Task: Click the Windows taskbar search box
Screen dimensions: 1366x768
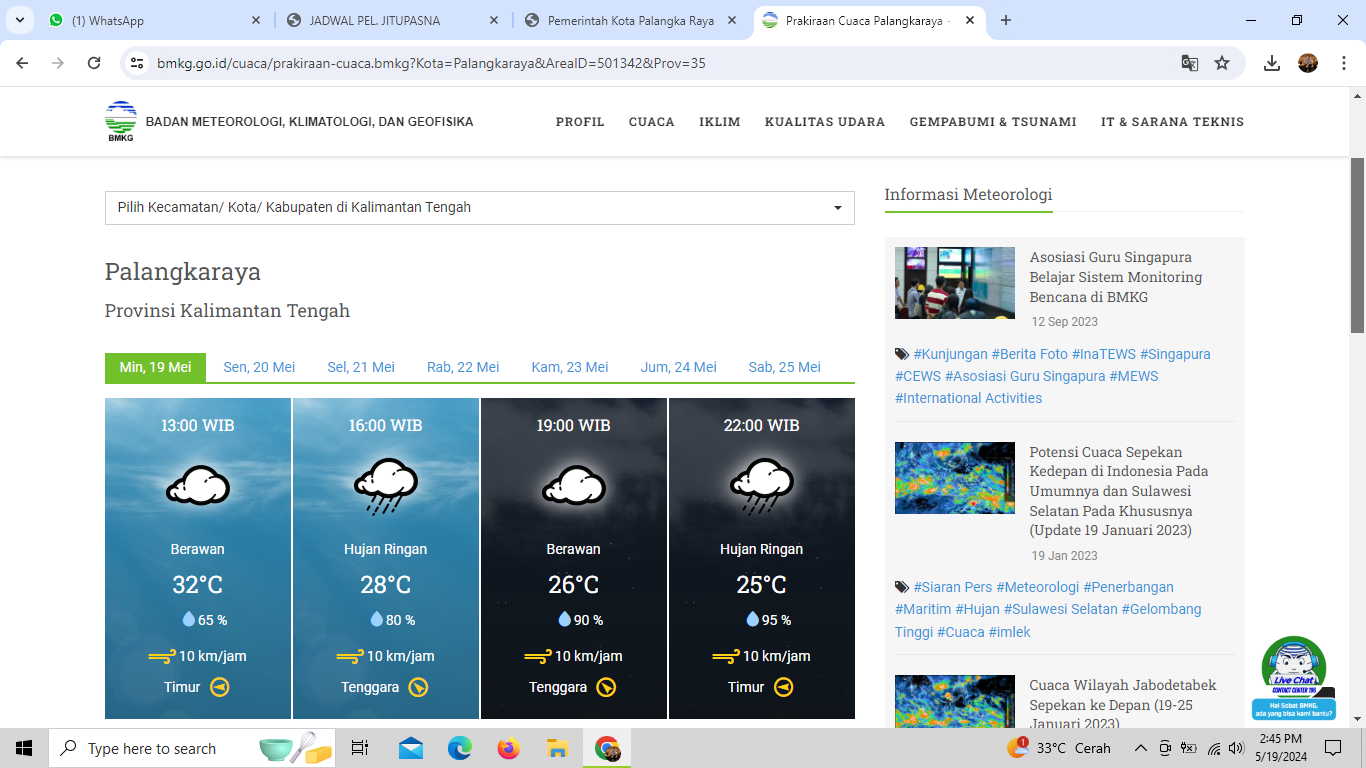Action: click(x=191, y=748)
